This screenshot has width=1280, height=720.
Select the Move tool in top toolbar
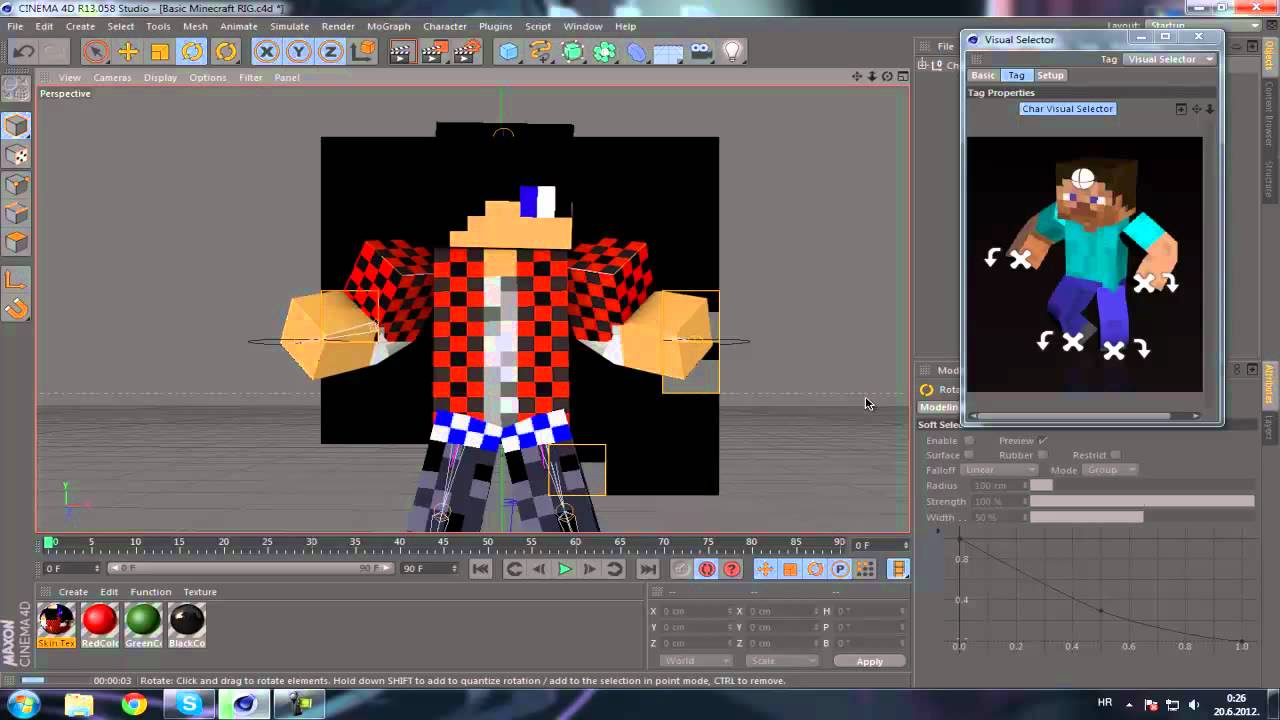tap(128, 52)
